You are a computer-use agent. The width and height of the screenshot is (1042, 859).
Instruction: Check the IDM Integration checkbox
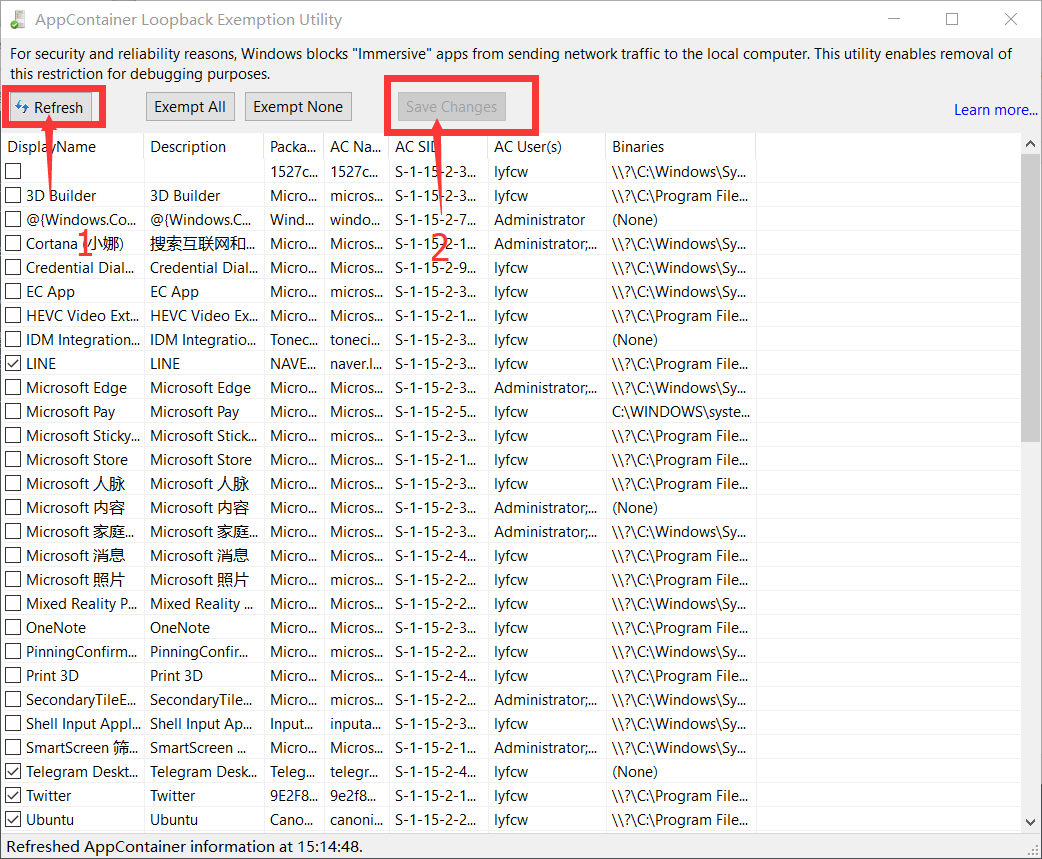point(13,339)
